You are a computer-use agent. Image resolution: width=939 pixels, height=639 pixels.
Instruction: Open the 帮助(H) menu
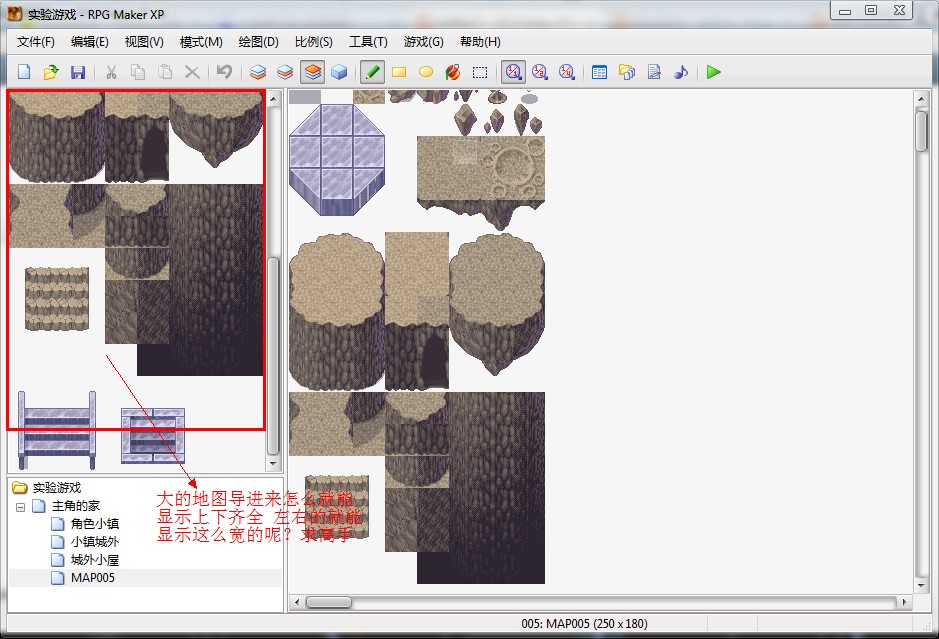(x=480, y=42)
